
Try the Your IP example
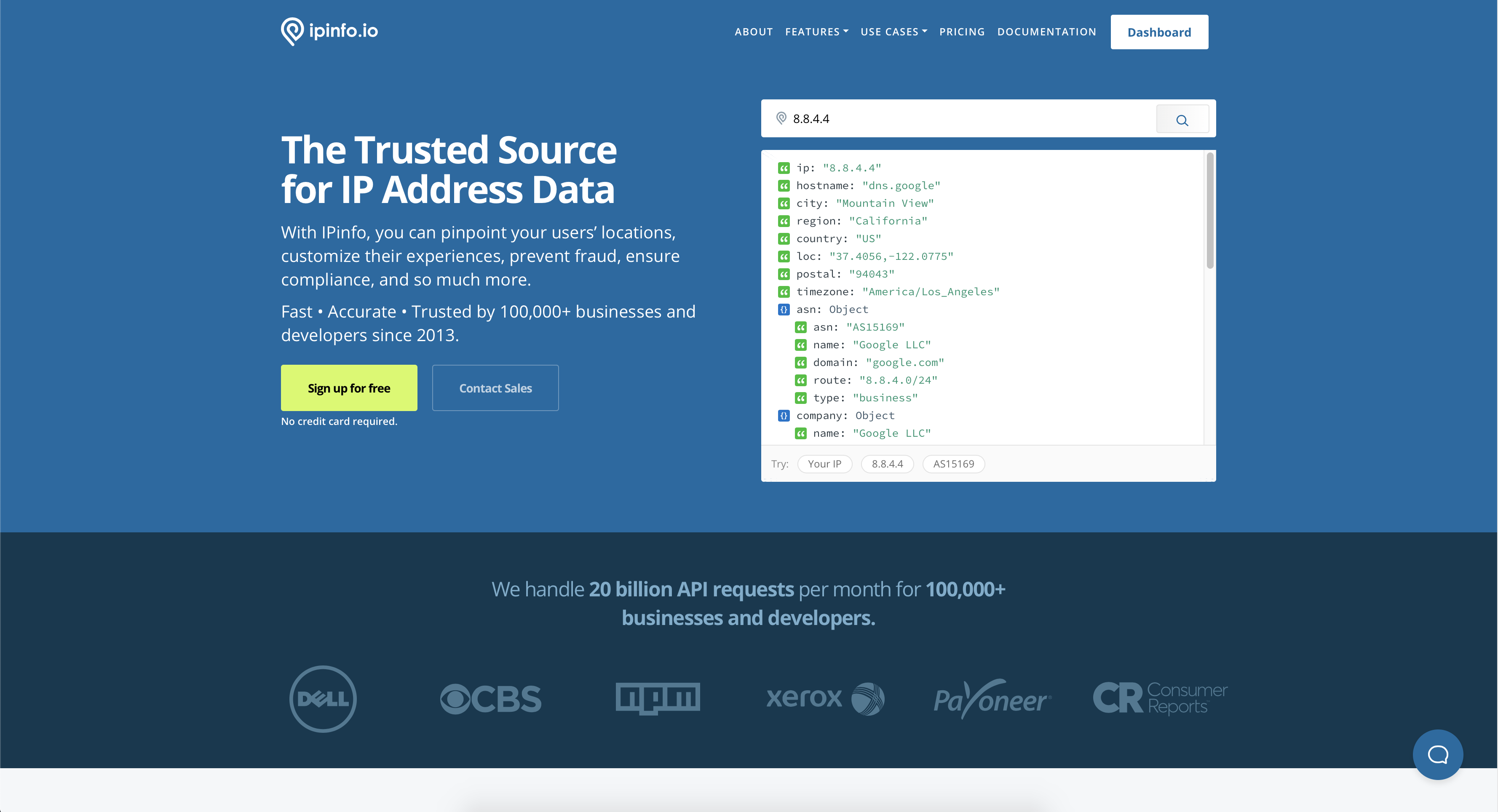click(x=824, y=464)
